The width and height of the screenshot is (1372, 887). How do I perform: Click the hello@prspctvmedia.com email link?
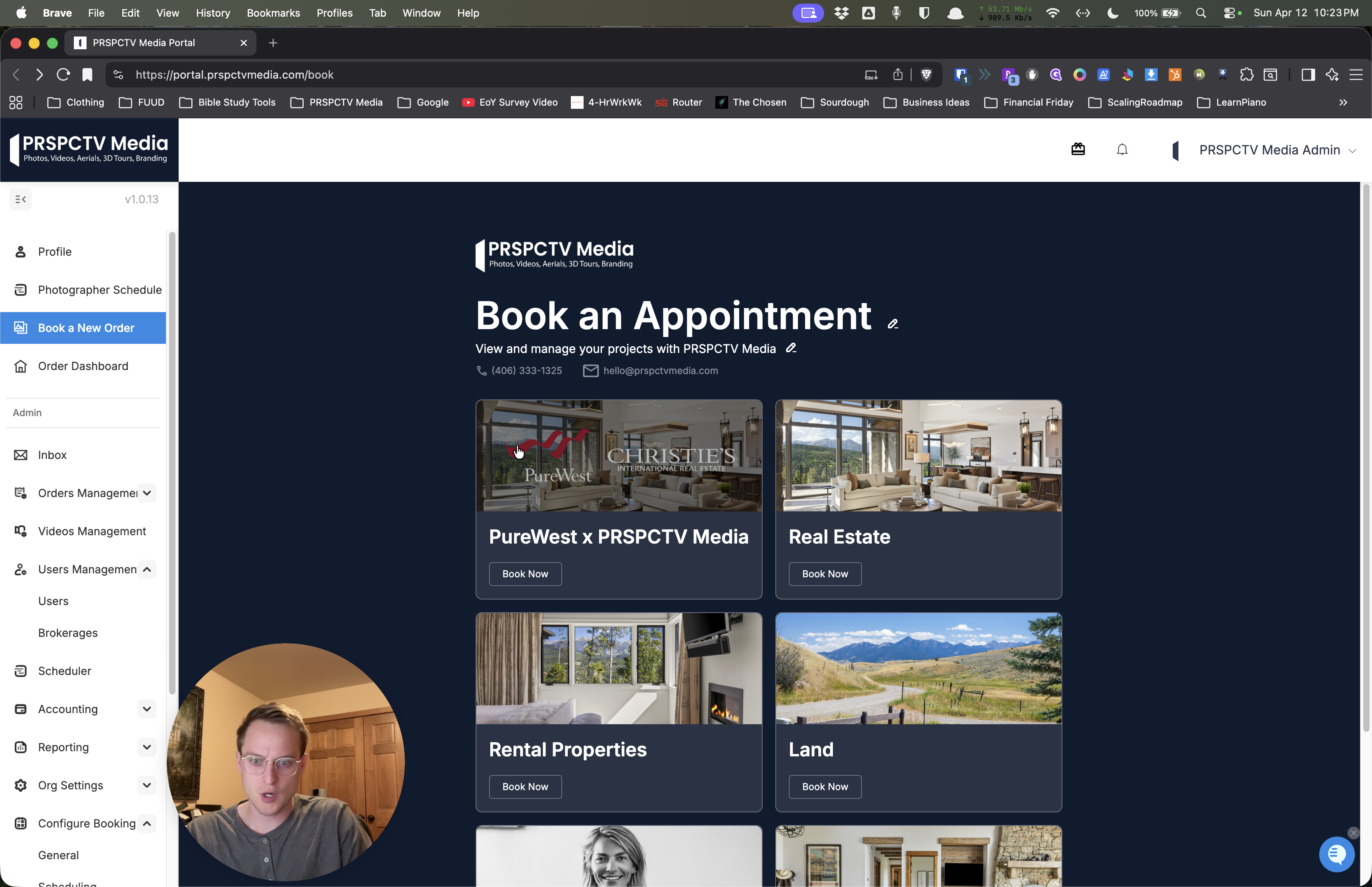pos(660,371)
